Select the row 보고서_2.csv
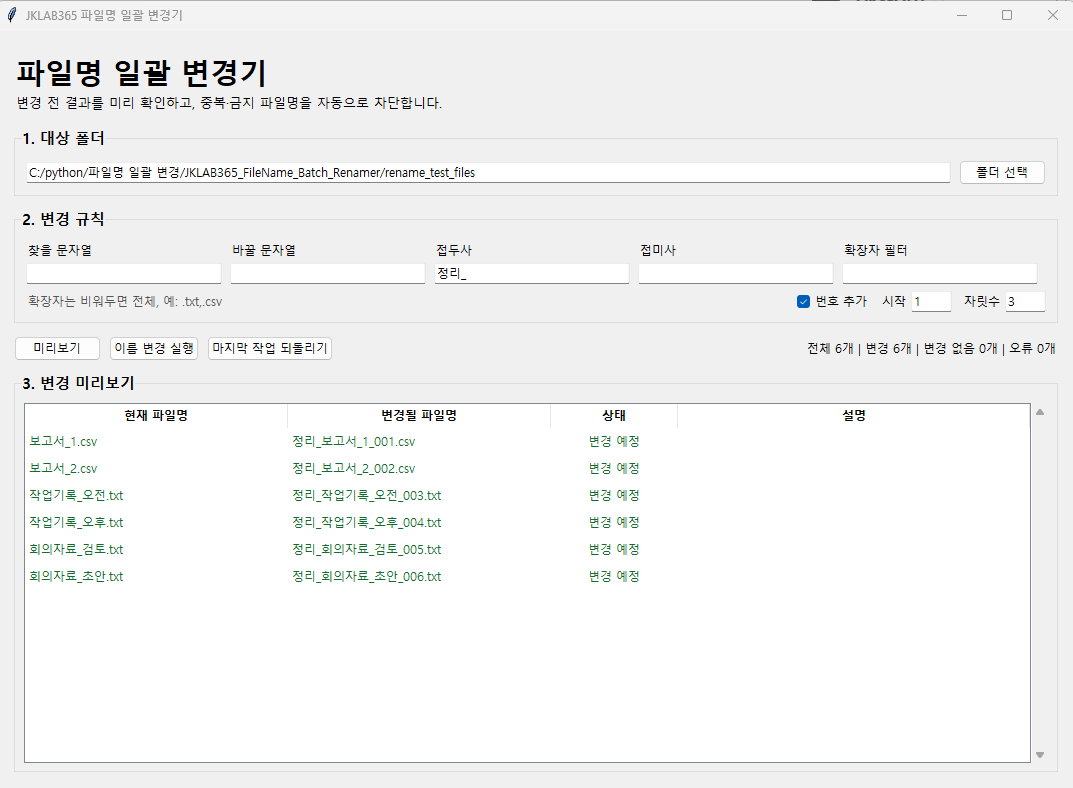This screenshot has width=1073, height=788. (527, 469)
